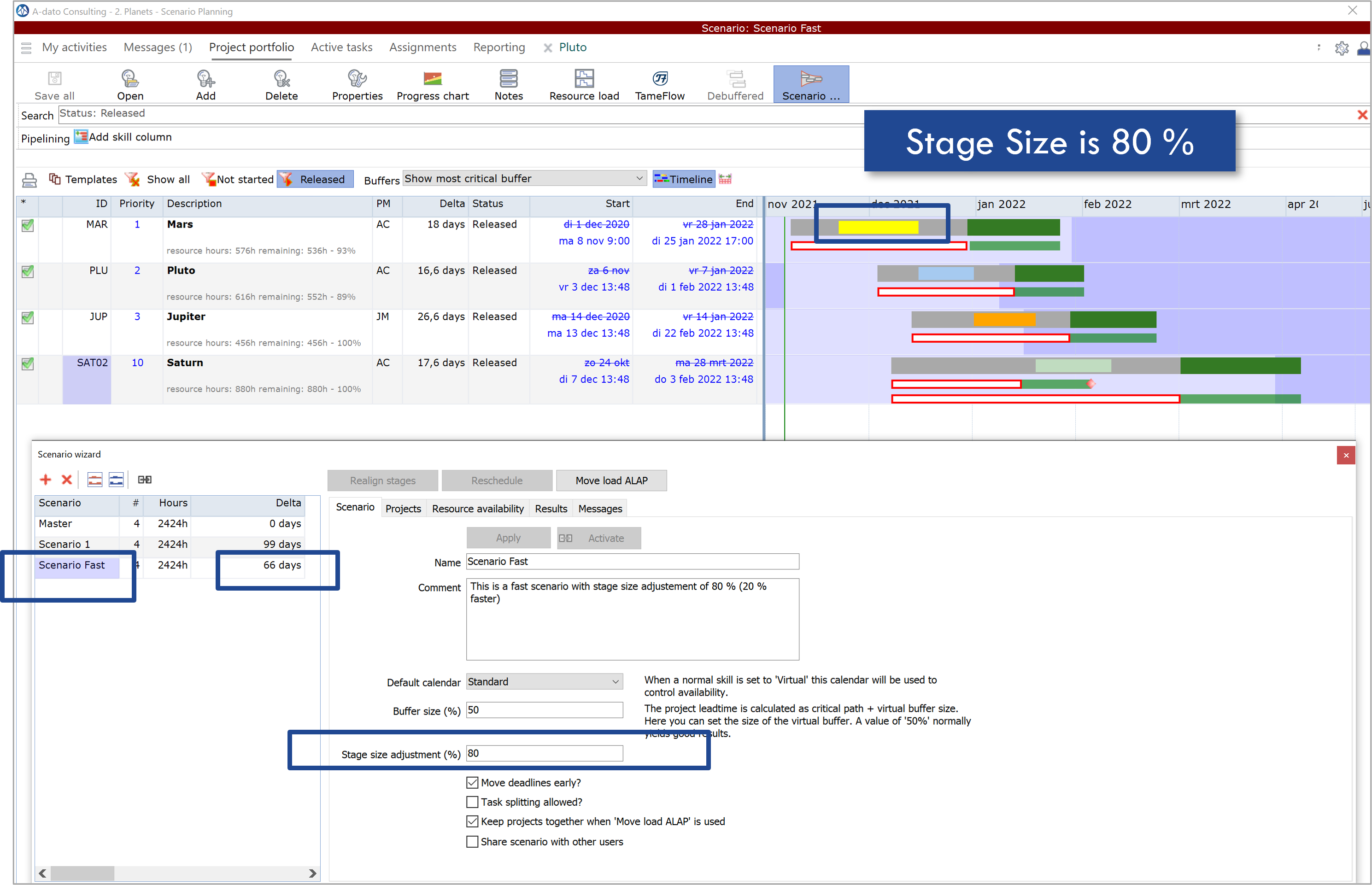Screen dimensions: 1372x885
Task: Click Mars yellow buffer bar in timeline
Action: pyautogui.click(x=879, y=228)
